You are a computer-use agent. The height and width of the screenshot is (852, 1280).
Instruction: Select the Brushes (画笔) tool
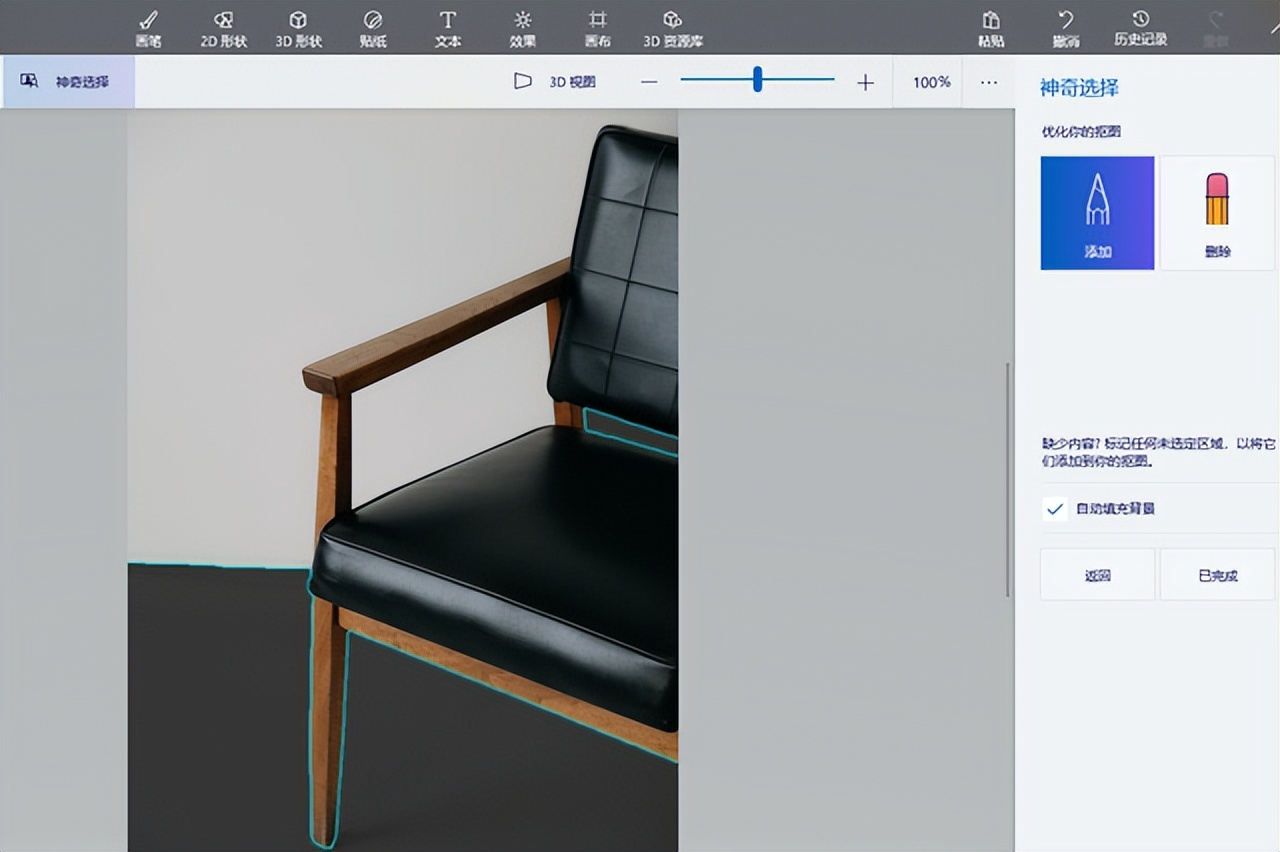click(148, 28)
